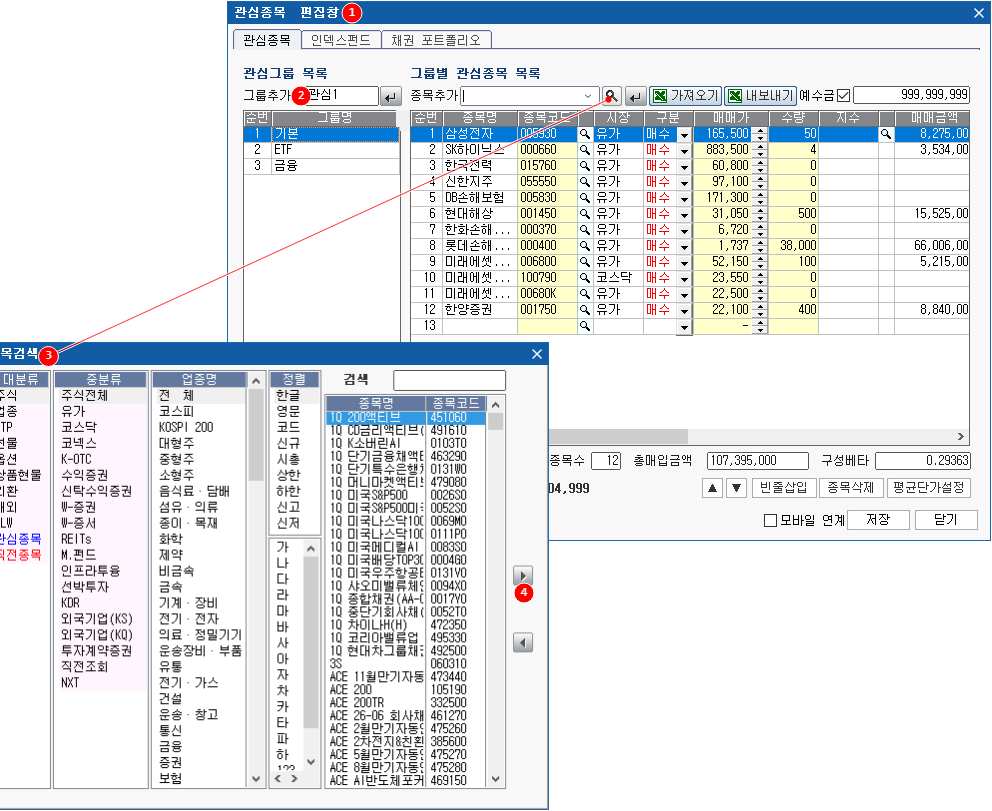Click the search icon in the 삼성전자 row
Viewport: 992px width, 811px height.
coord(585,133)
